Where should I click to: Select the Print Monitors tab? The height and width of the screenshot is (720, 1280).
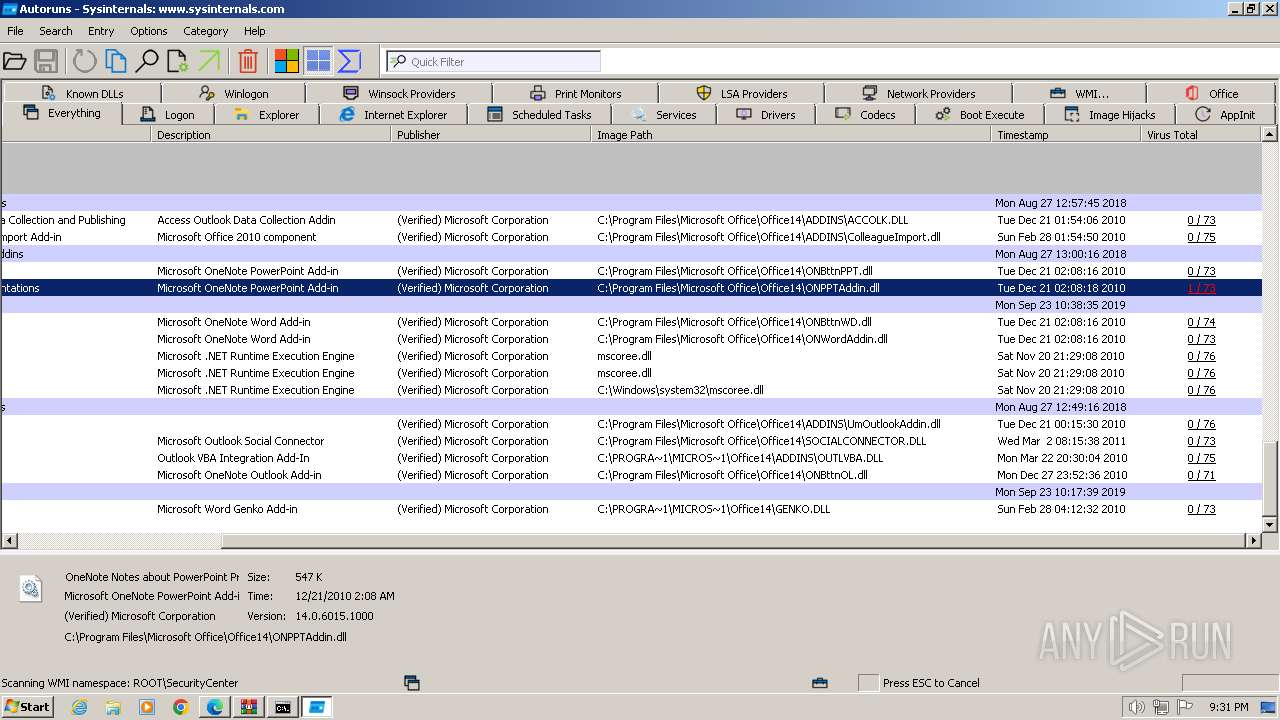tap(575, 93)
